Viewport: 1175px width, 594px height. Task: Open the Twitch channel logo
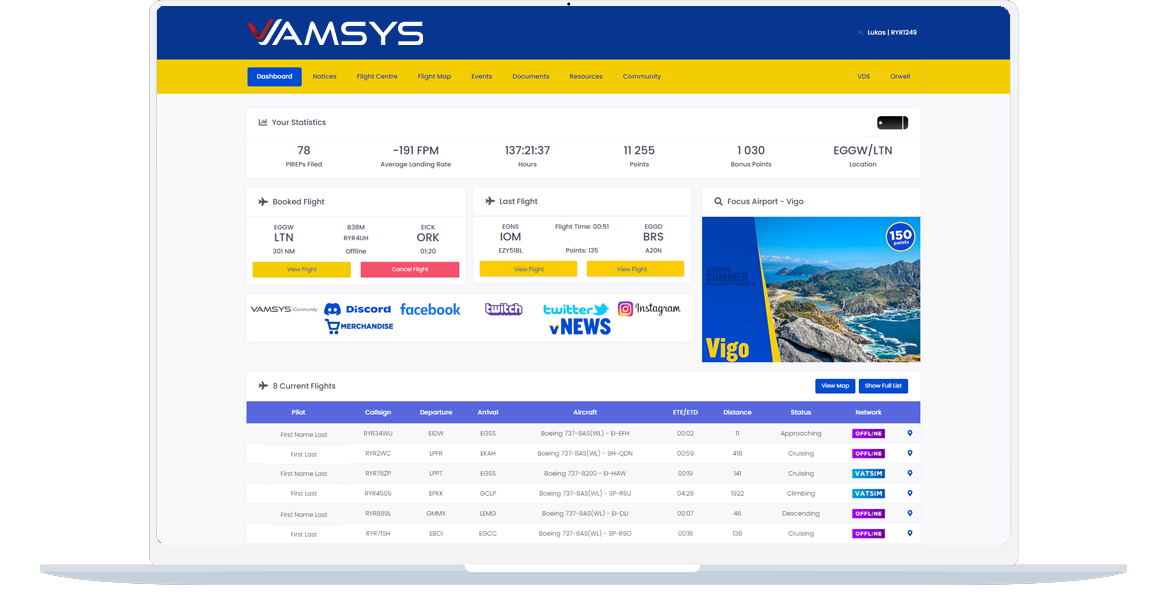click(x=504, y=309)
